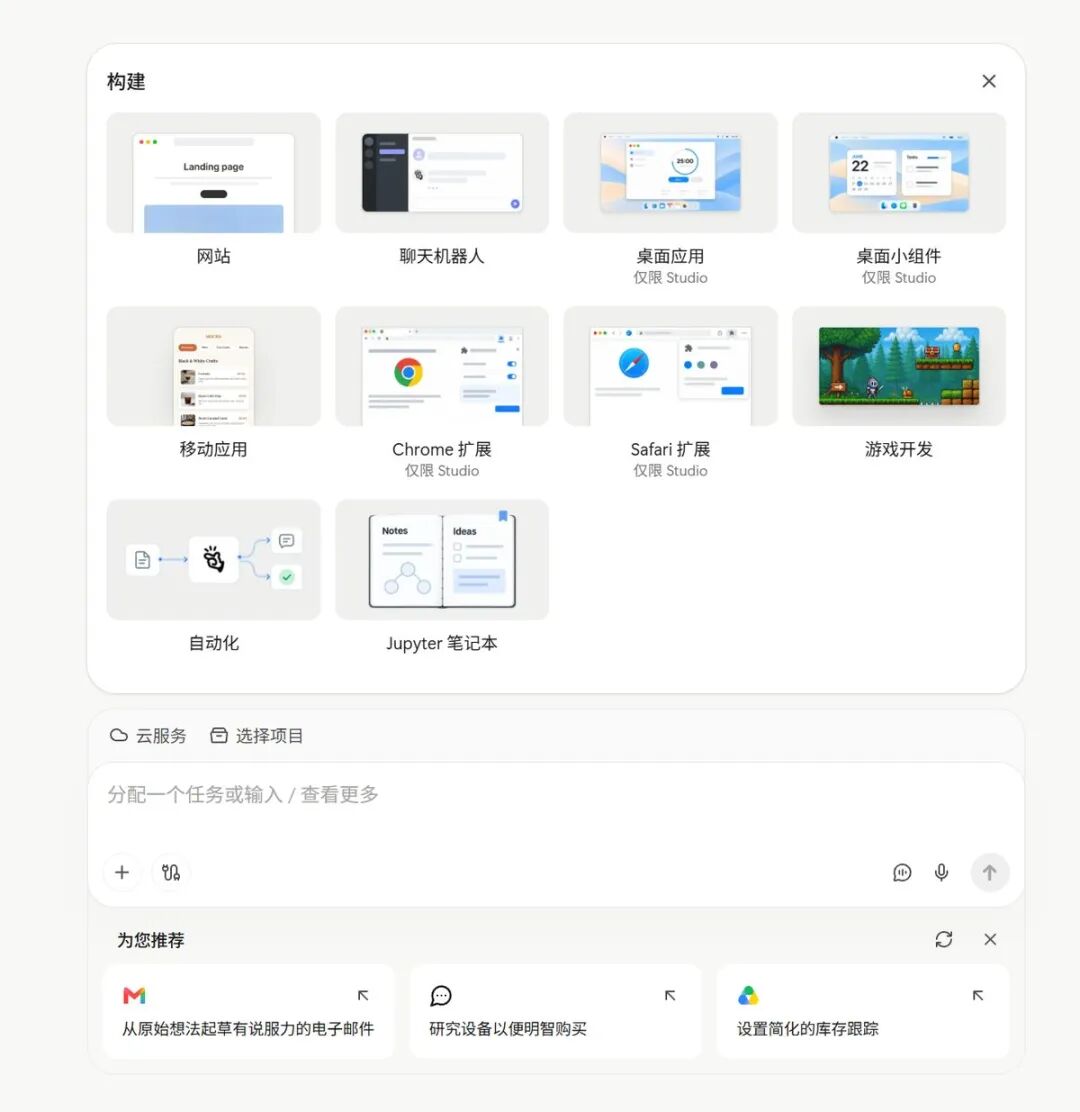This screenshot has width=1080, height=1112.
Task: Click 仅限 Studio under Chrome 扩展
Action: (442, 471)
